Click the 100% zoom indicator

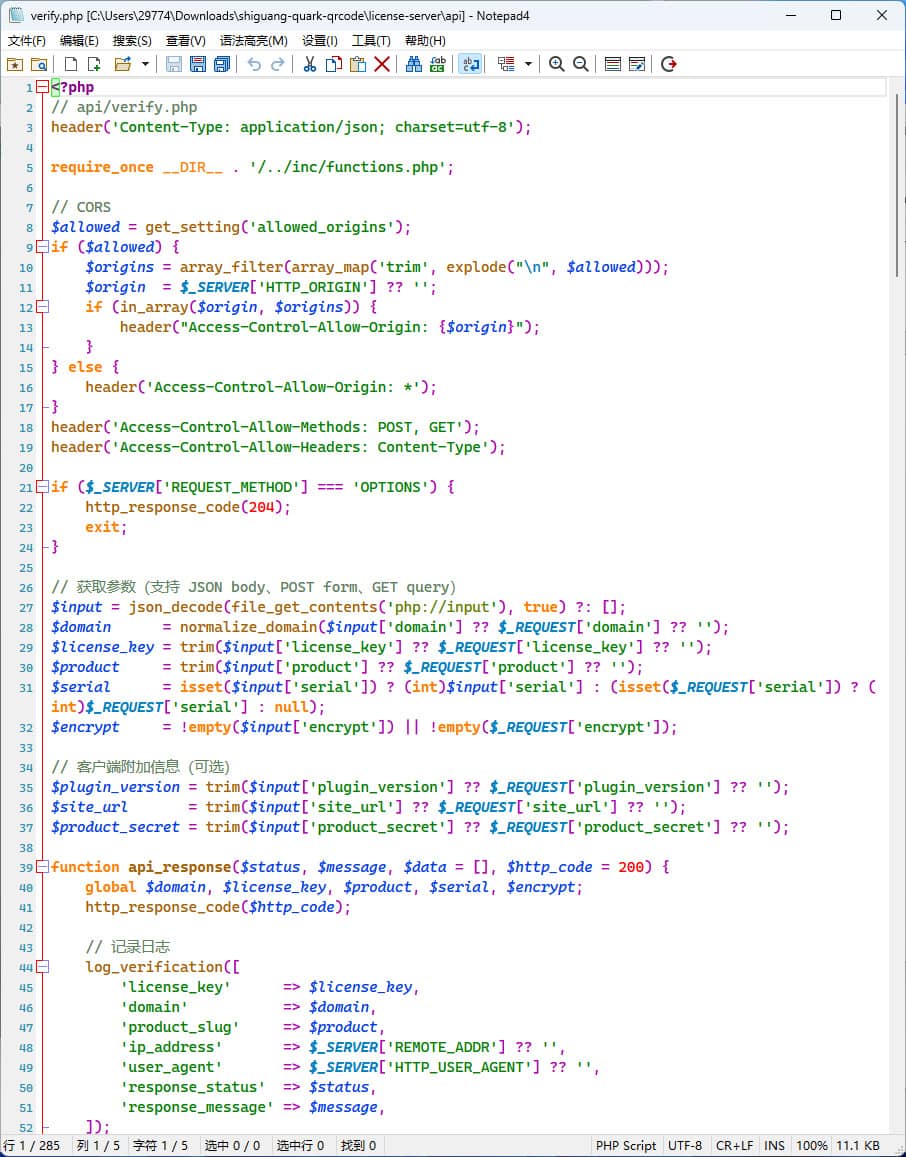tap(811, 1145)
